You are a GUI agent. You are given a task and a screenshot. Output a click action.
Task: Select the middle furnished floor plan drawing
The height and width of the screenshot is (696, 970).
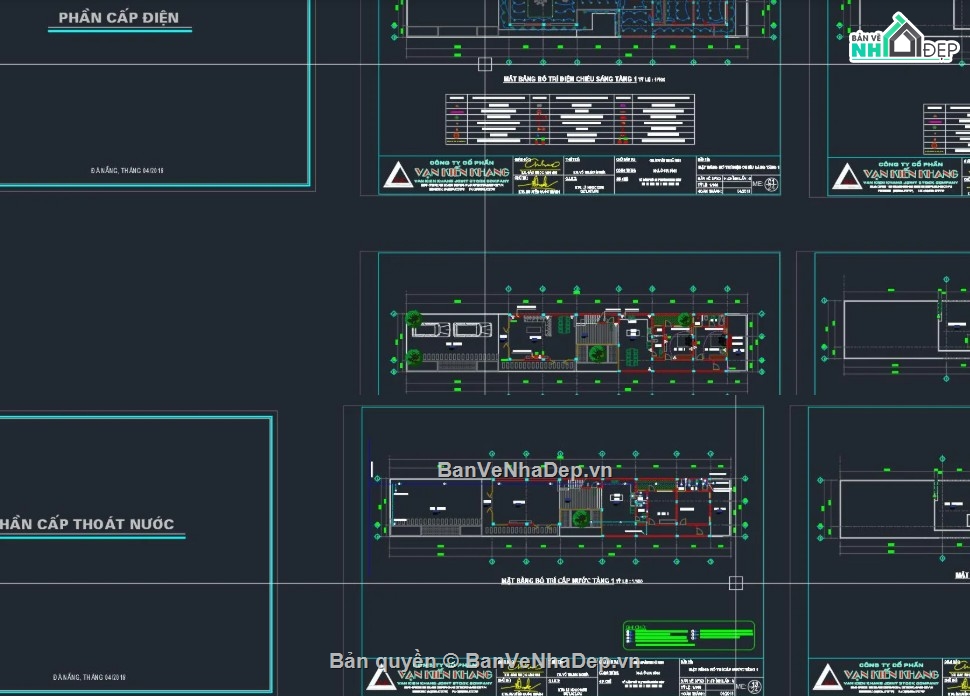(577, 338)
